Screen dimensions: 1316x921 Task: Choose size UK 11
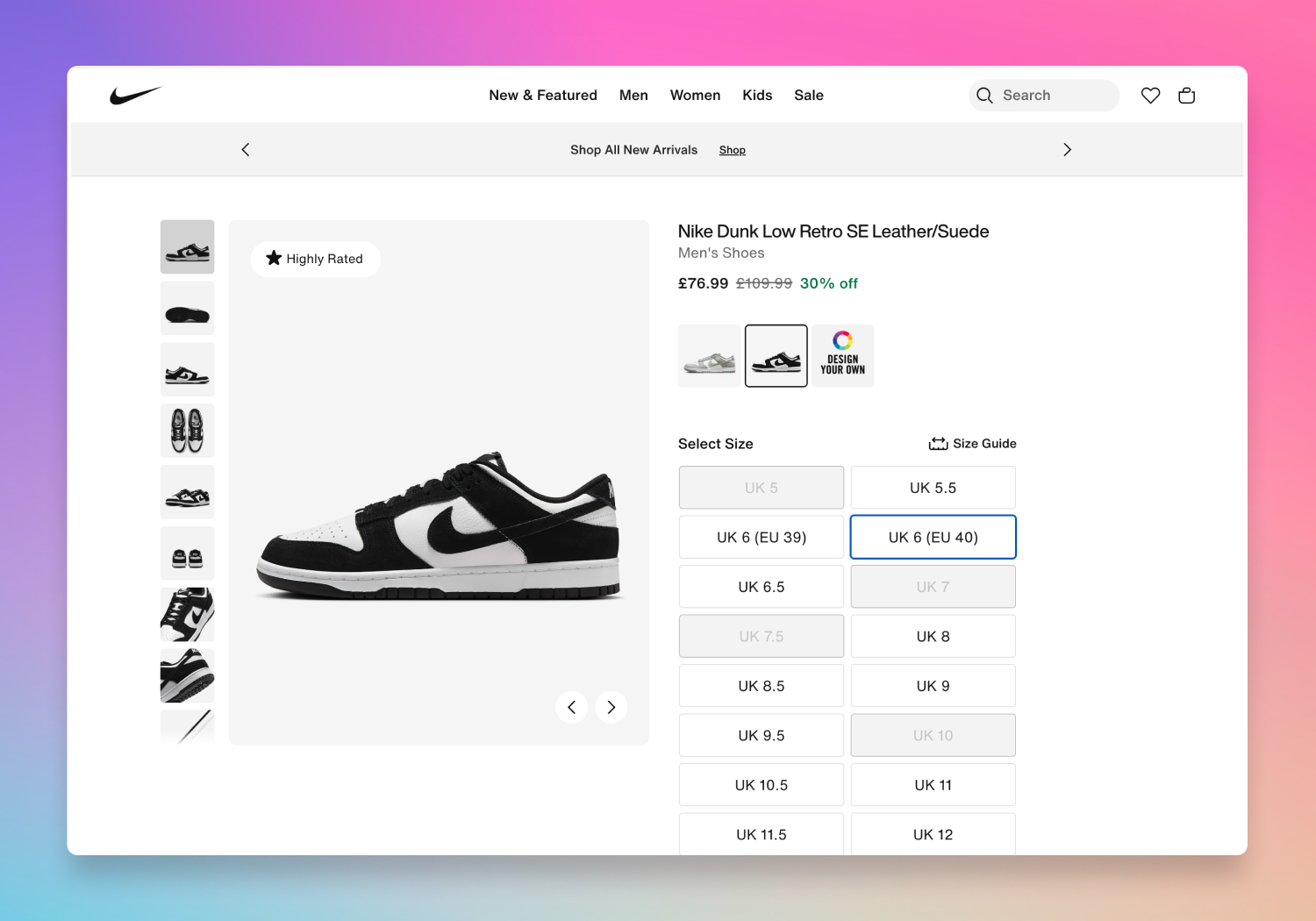click(933, 785)
